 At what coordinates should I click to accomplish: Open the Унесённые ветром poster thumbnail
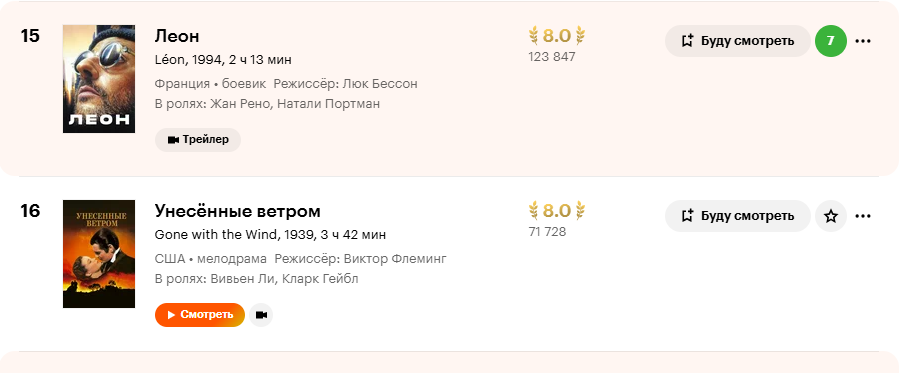tap(99, 254)
